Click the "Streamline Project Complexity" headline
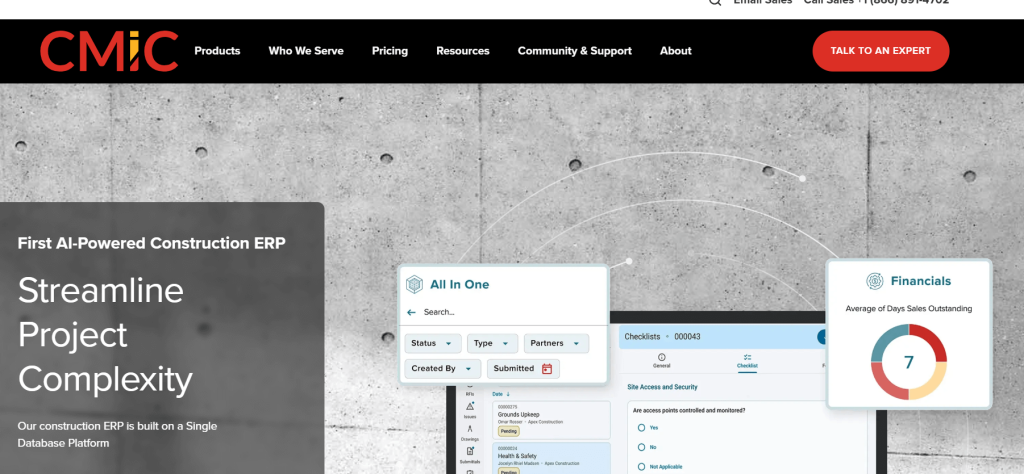This screenshot has height=474, width=1024. (x=105, y=334)
